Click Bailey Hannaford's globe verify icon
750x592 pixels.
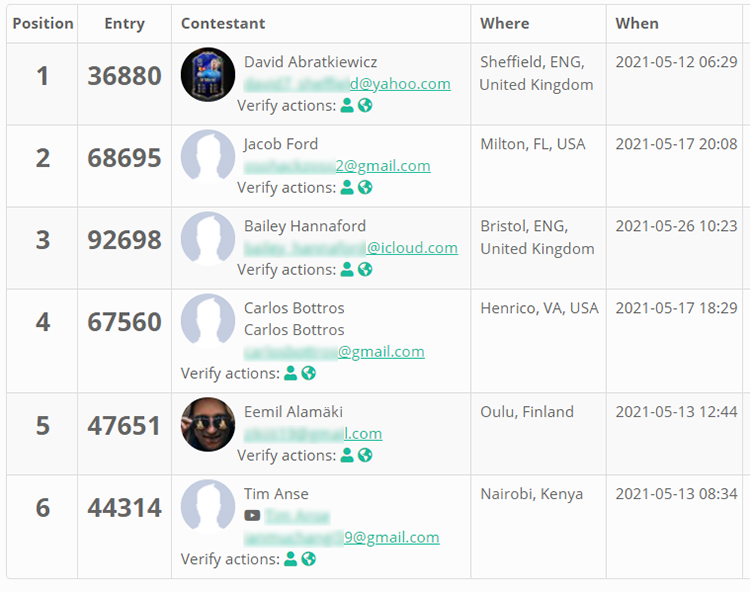365,270
